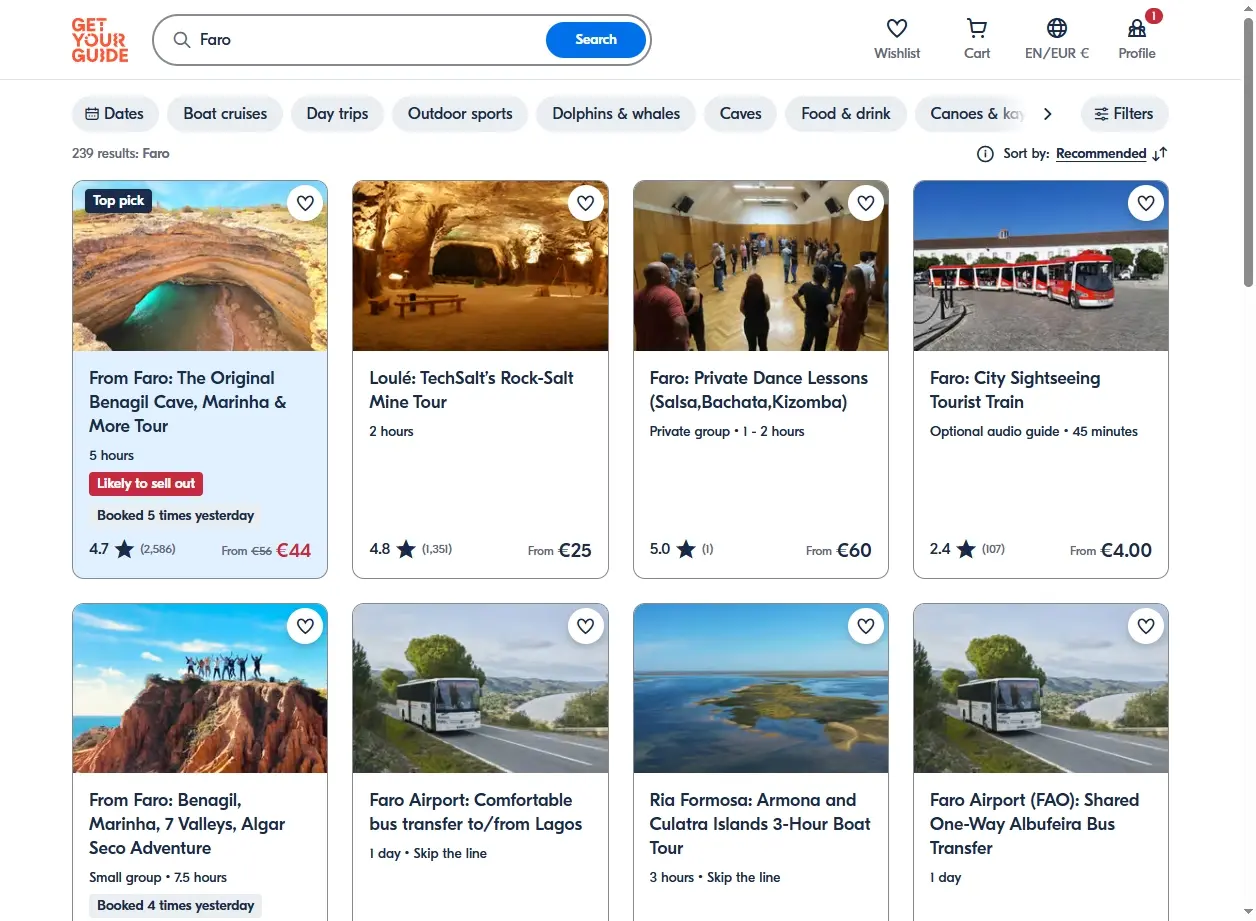Save City Sightseeing Tourist Train to wishlist
The image size is (1256, 921).
[1146, 203]
